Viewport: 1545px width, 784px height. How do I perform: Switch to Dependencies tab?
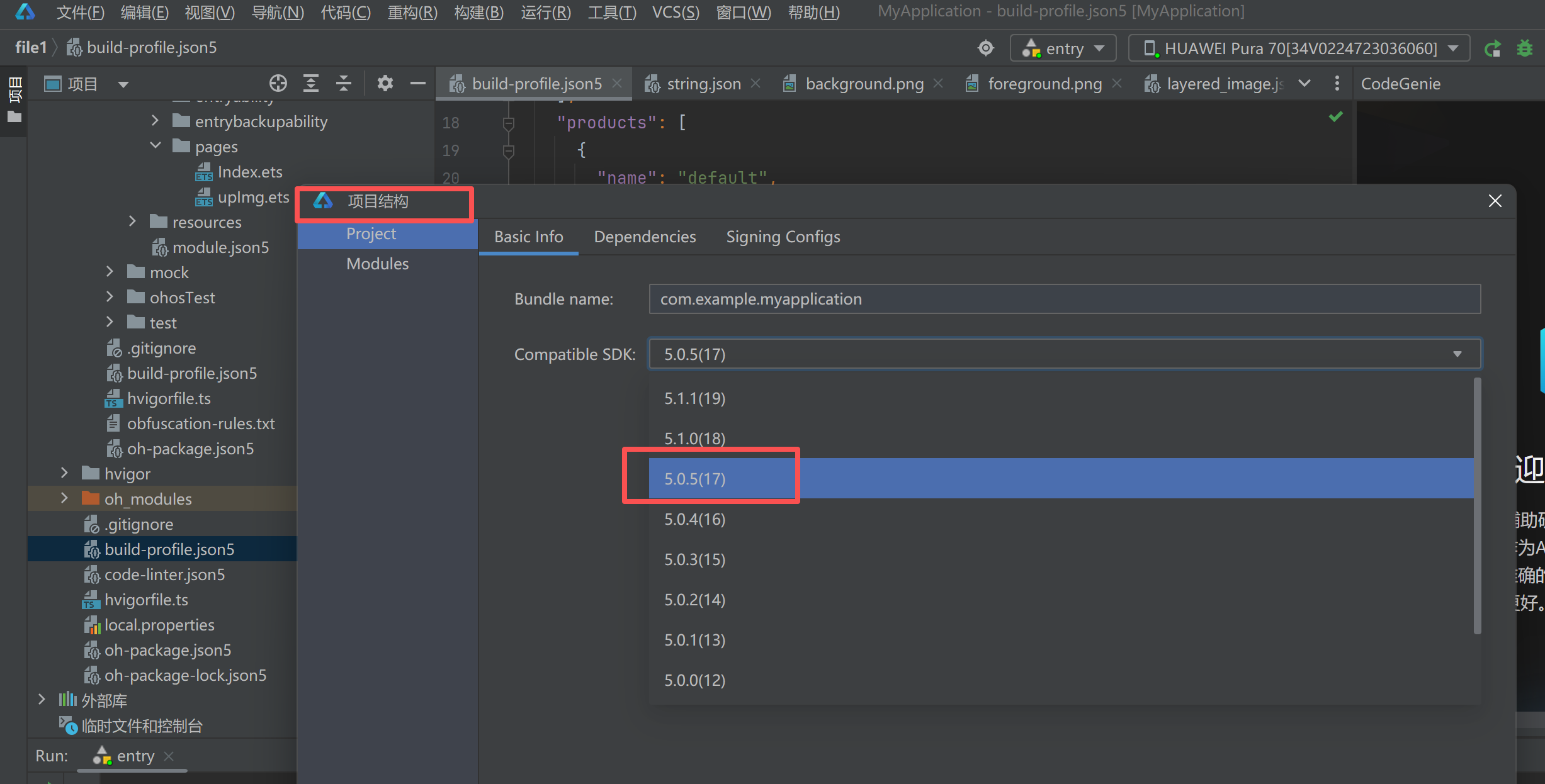tap(645, 237)
